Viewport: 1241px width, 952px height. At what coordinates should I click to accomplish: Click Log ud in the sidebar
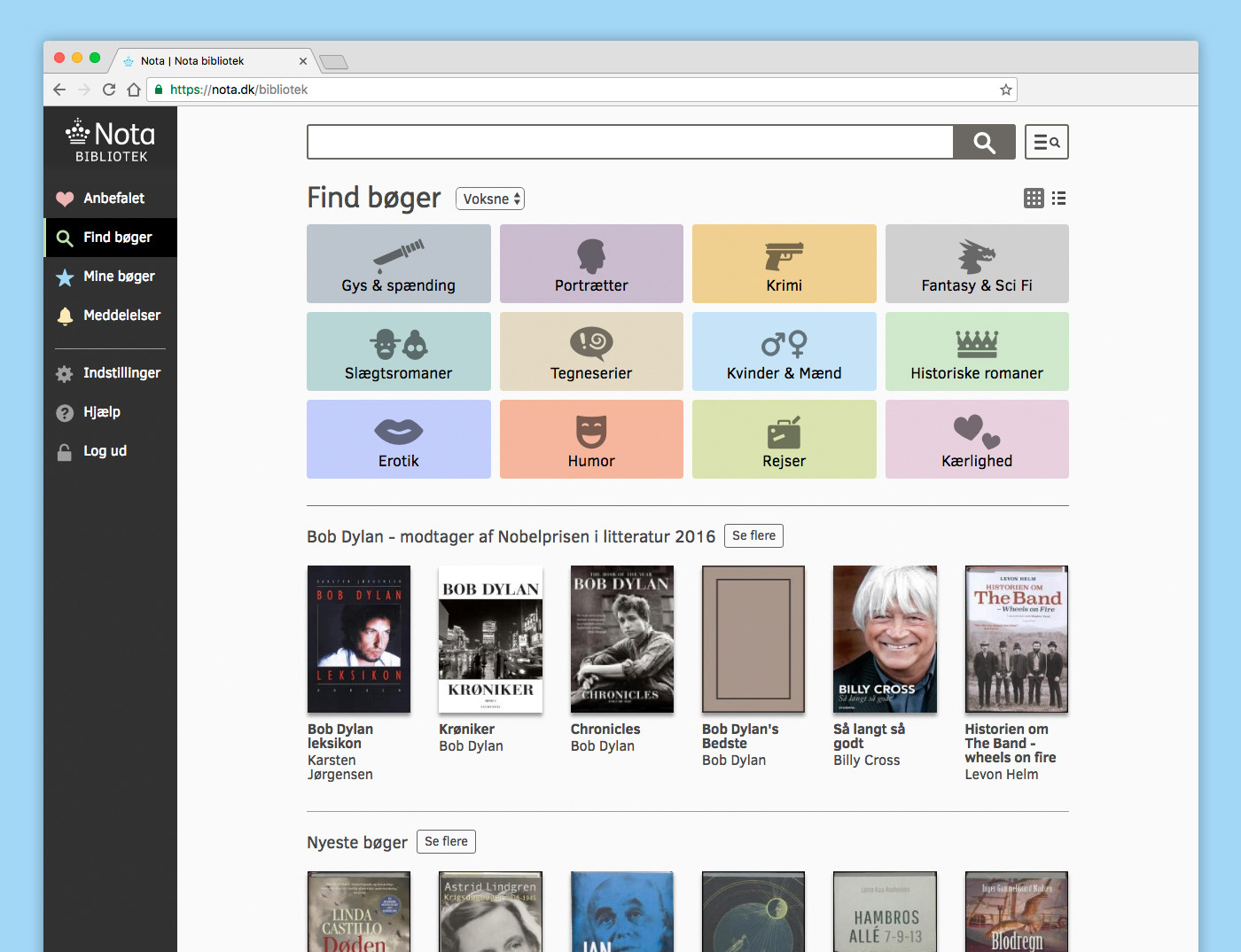[111, 451]
